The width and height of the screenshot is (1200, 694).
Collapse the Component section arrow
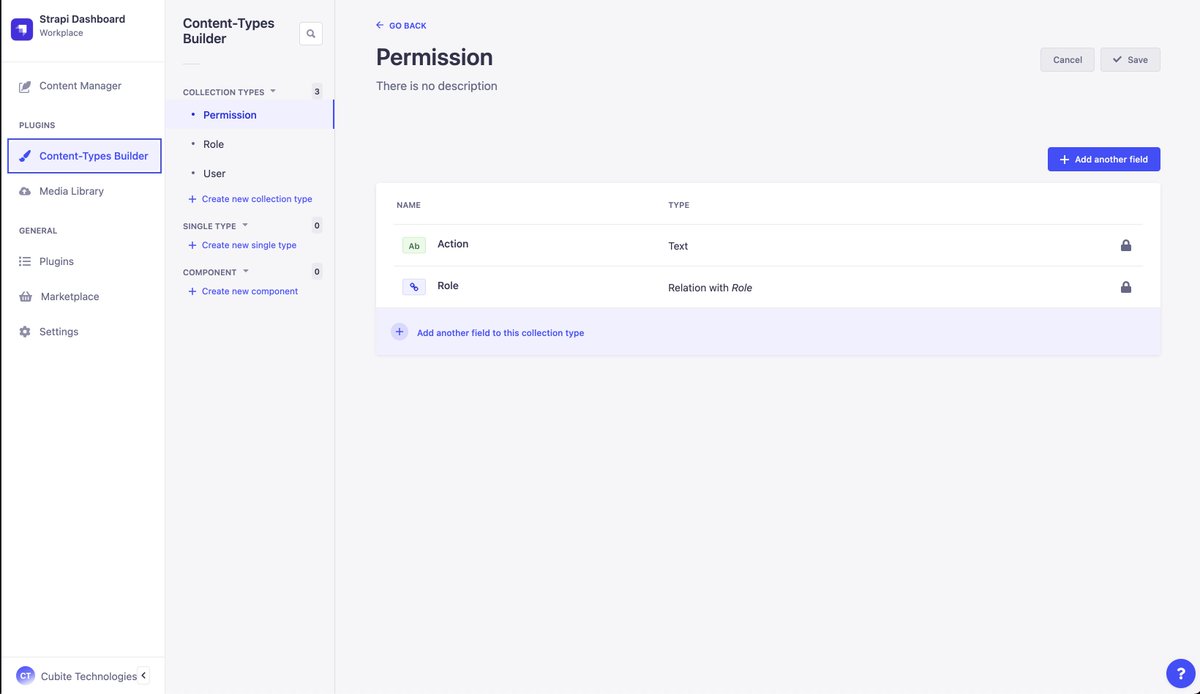246,271
